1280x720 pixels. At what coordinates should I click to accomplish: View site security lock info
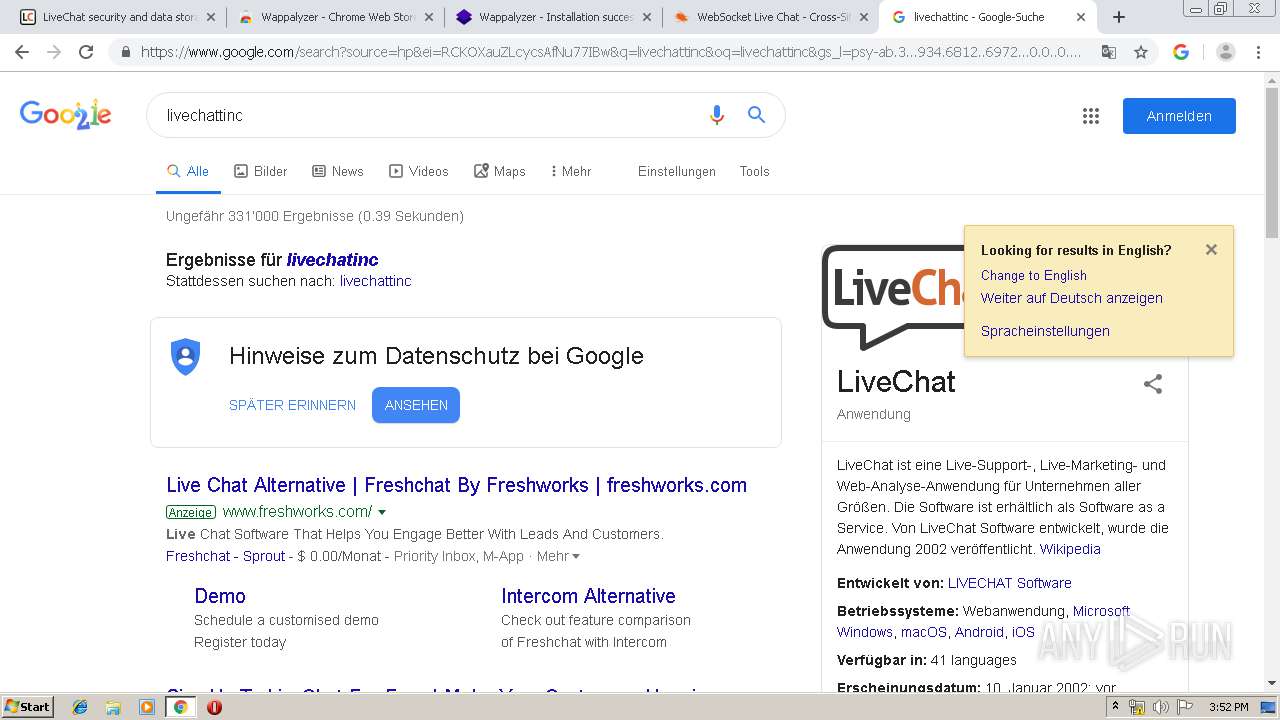126,52
